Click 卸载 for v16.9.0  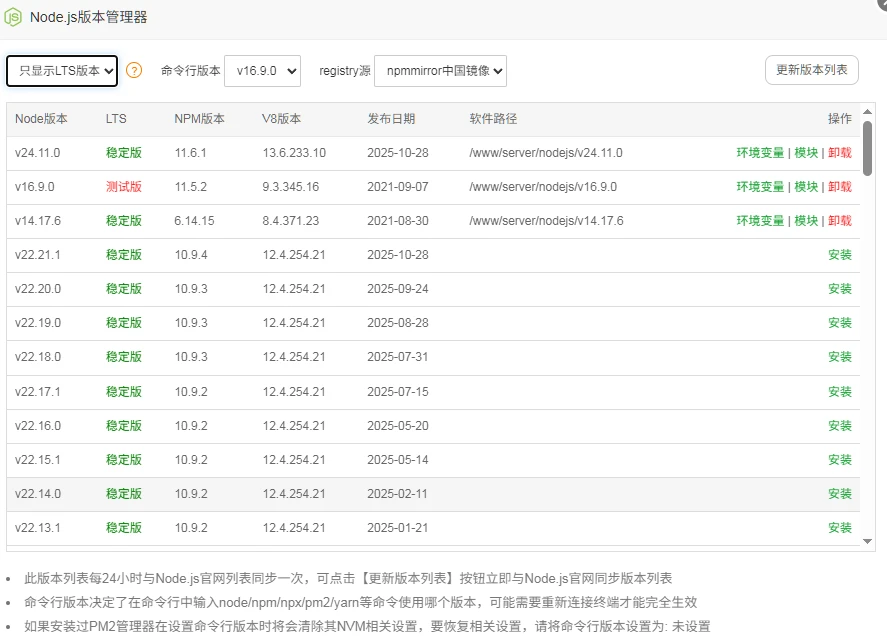point(840,187)
